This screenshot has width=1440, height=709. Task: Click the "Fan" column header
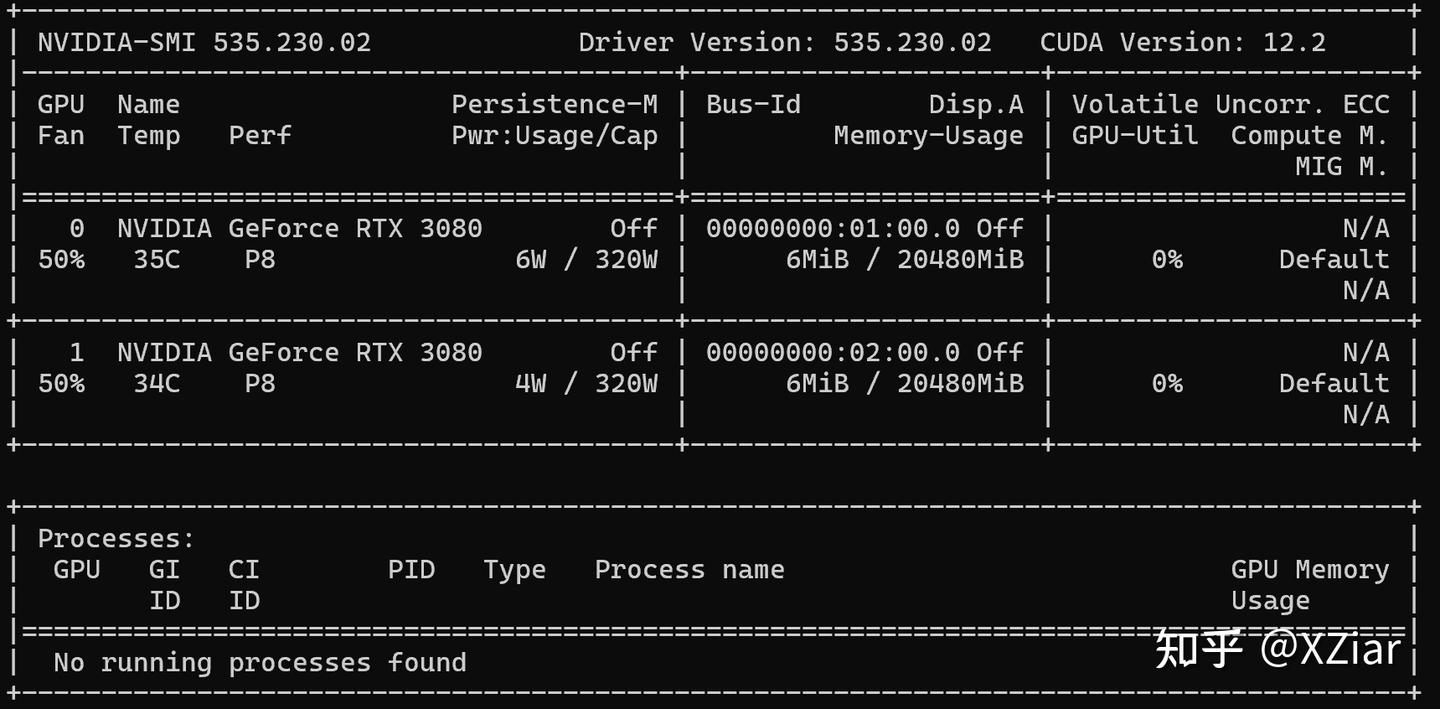tap(61, 135)
